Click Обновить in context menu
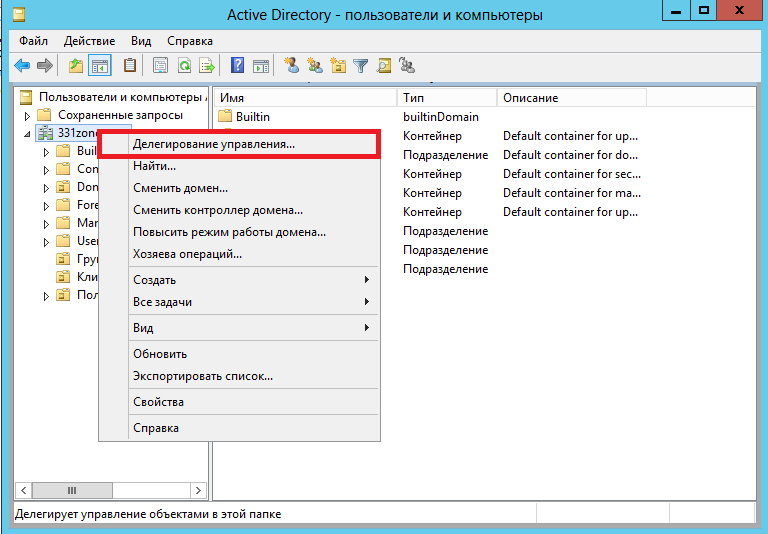This screenshot has height=534, width=768. pyautogui.click(x=240, y=354)
